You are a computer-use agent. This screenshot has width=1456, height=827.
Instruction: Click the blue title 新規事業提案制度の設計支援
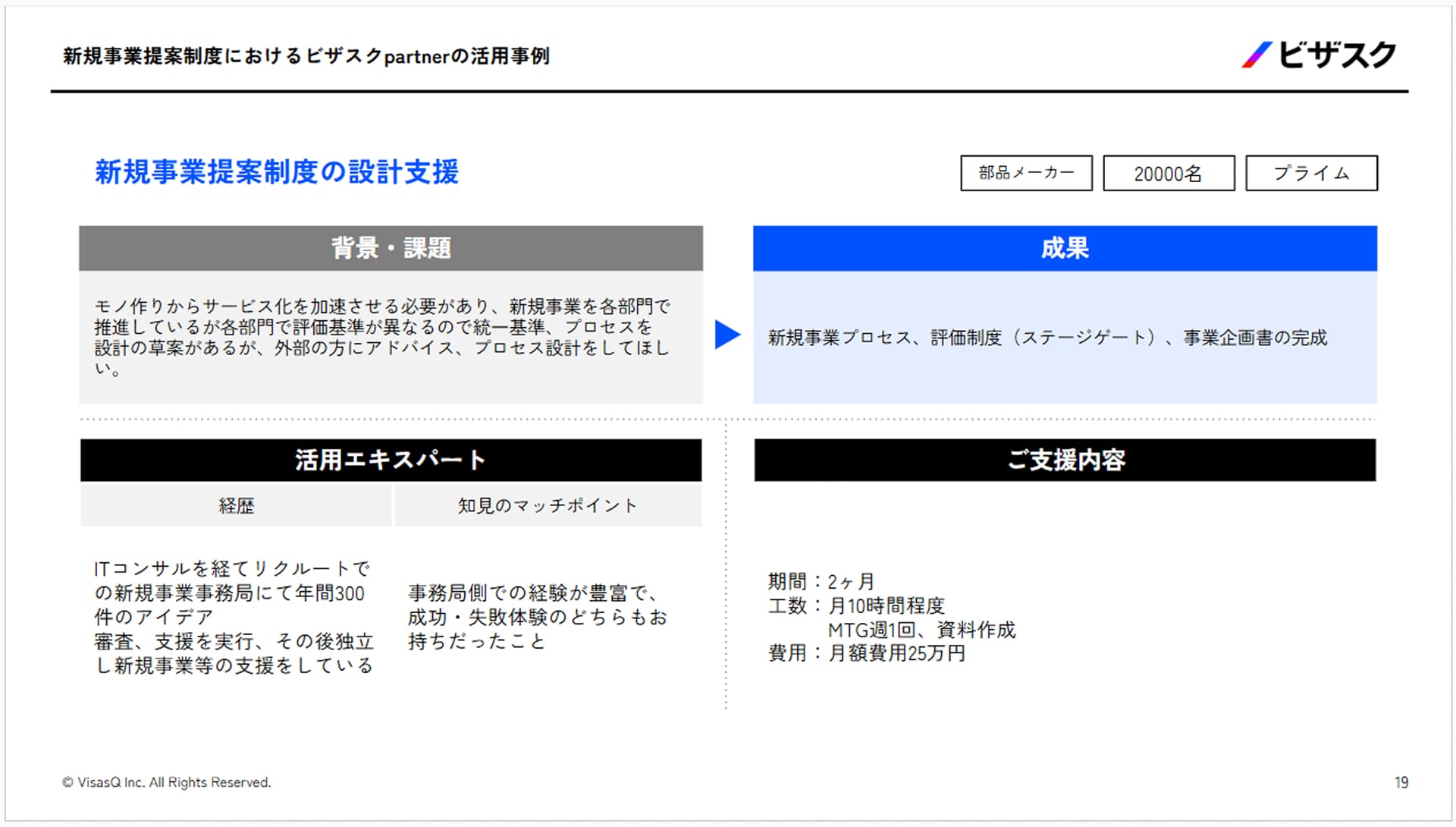[x=277, y=172]
